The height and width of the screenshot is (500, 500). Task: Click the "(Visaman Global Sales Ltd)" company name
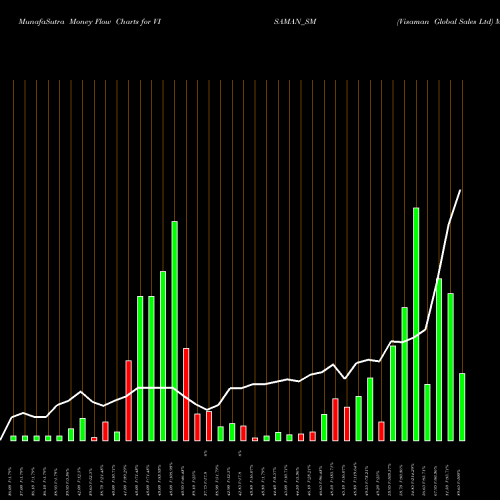pyautogui.click(x=445, y=22)
